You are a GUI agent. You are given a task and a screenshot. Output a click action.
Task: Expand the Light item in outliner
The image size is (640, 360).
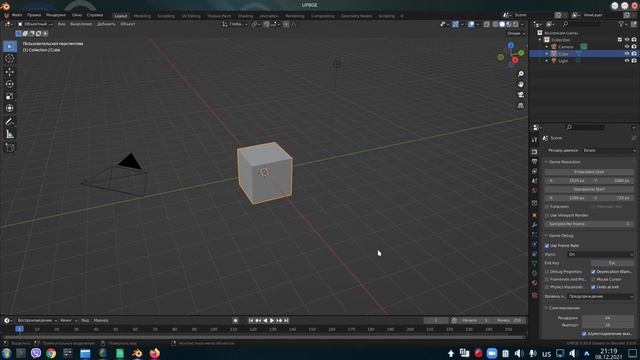[547, 61]
